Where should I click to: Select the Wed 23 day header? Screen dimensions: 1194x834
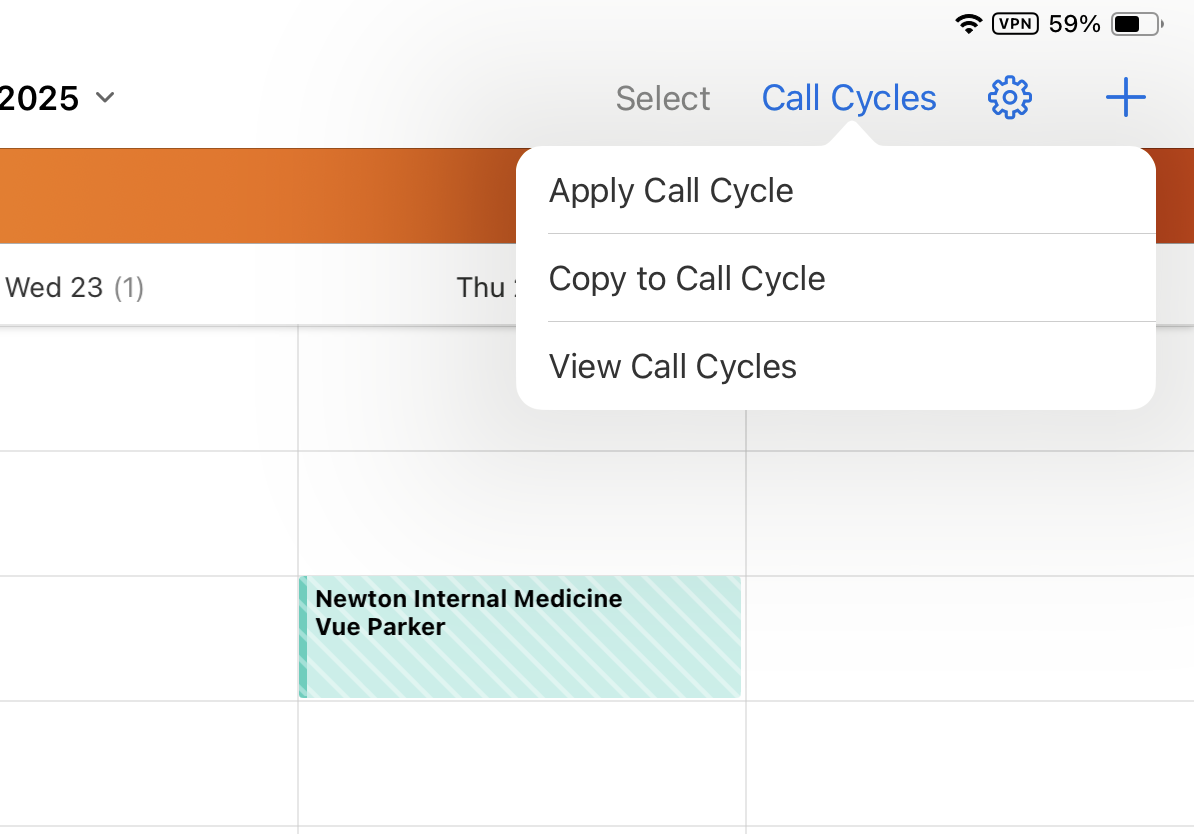tap(74, 288)
